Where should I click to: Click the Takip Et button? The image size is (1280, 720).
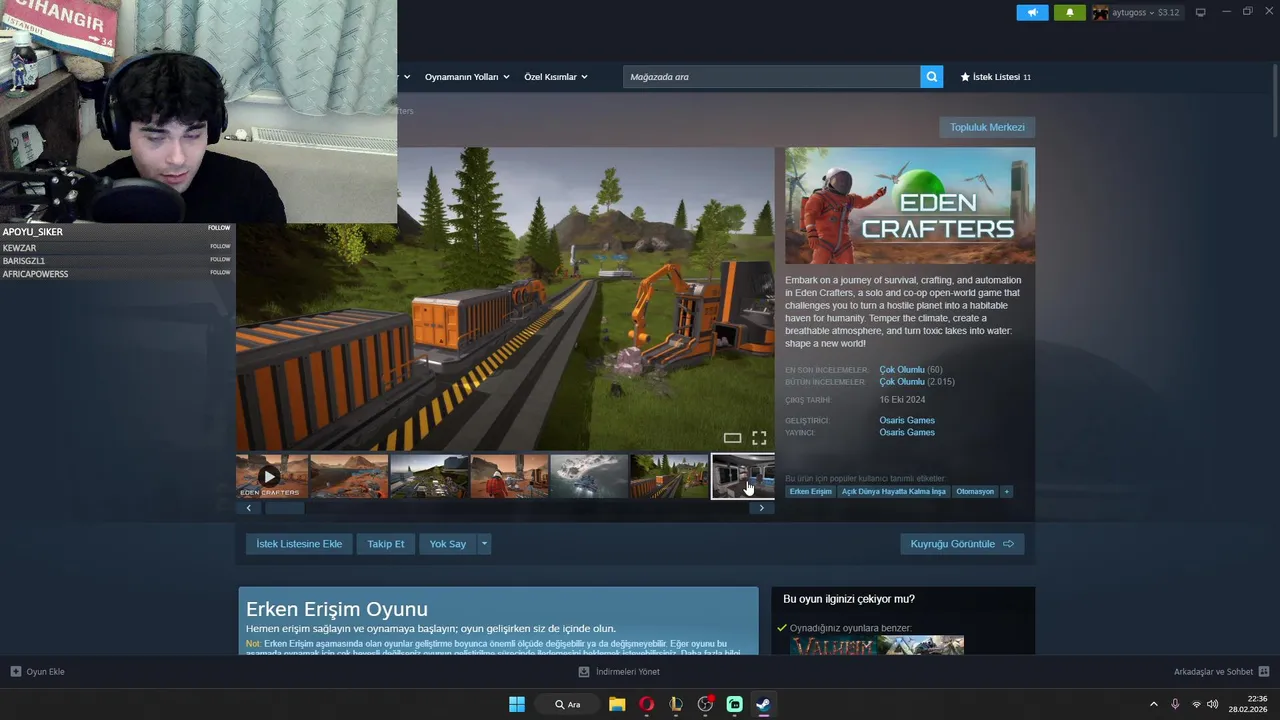click(x=386, y=544)
